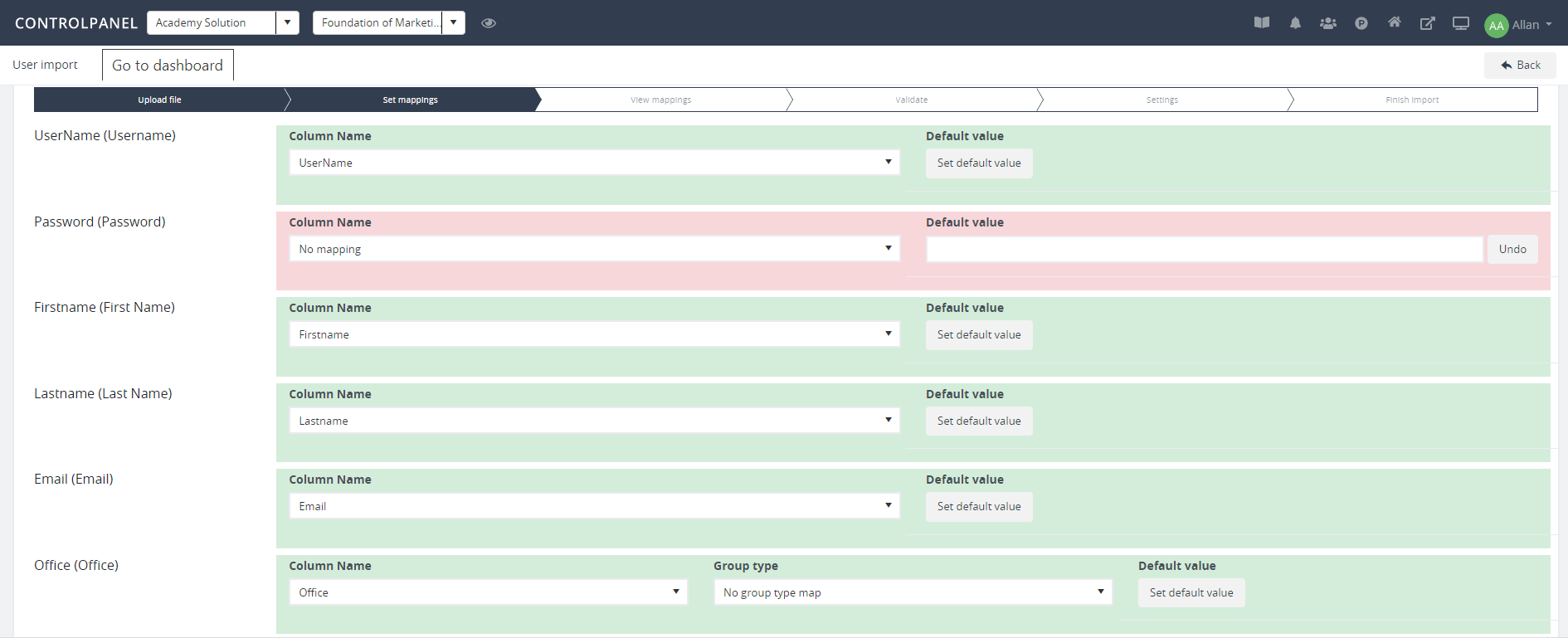Click the external link icon
1568x638 pixels.
[x=1428, y=23]
